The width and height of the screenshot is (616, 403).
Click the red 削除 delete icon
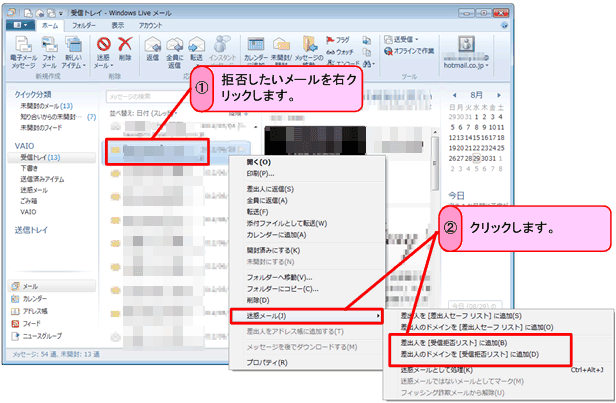pos(125,49)
